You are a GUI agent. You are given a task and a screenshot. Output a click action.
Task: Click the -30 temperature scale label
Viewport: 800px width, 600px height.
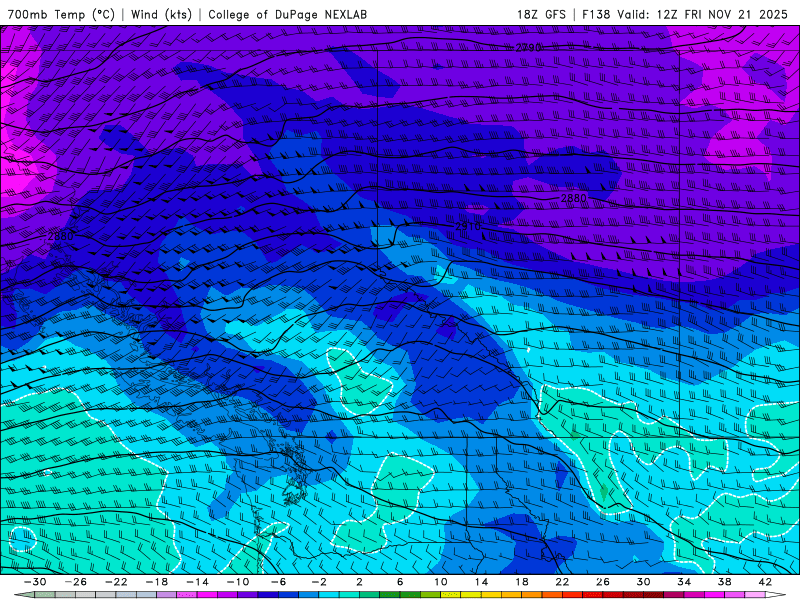(x=35, y=582)
